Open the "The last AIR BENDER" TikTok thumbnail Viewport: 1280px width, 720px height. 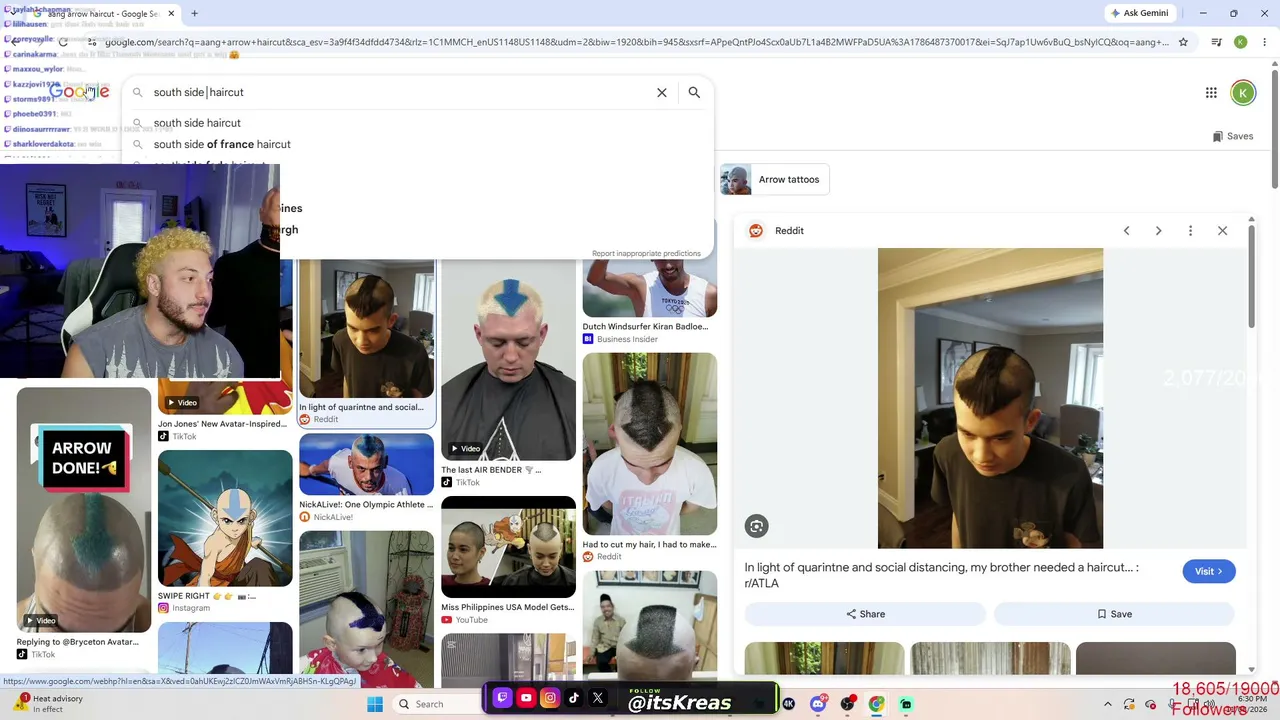(508, 358)
